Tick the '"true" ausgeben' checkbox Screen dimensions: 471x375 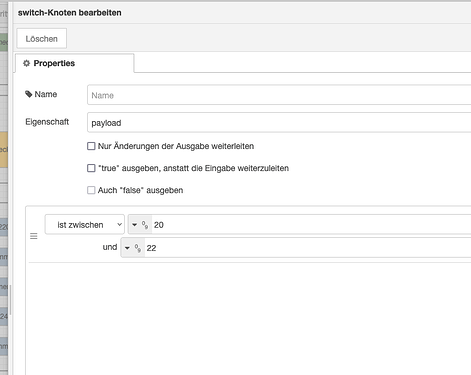[x=91, y=168]
